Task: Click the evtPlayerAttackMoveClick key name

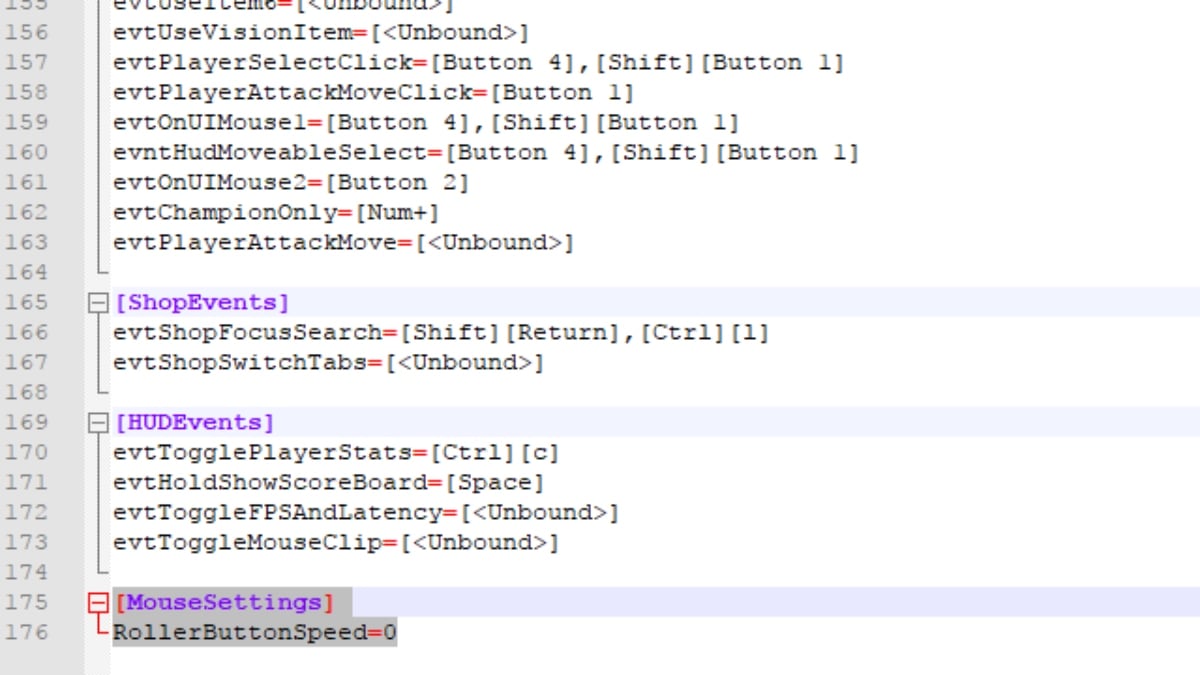Action: [x=292, y=92]
